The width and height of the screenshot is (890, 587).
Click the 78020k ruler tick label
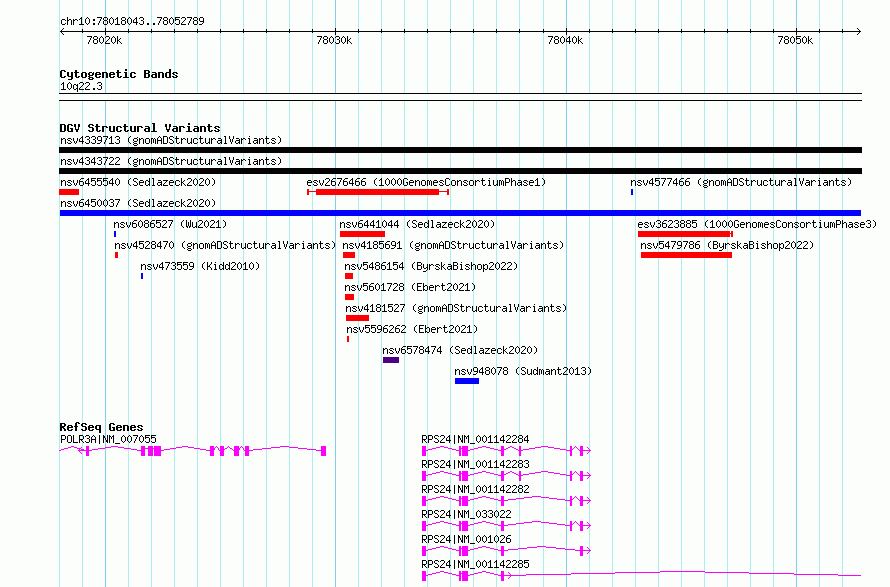[104, 40]
